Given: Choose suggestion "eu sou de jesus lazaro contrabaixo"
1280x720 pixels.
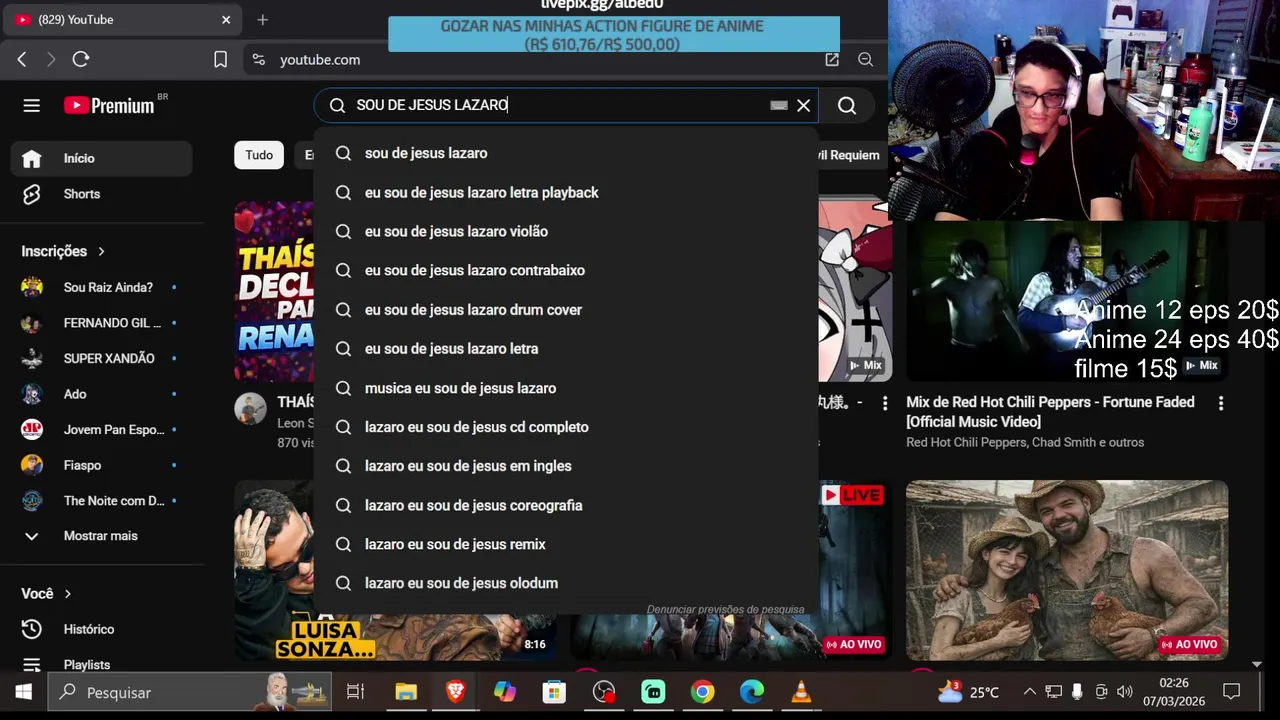Looking at the screenshot, I should tap(566, 270).
